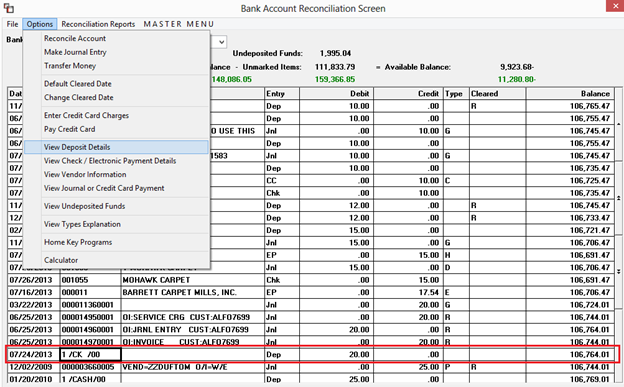Open View Deposit Details
This screenshot has width=624, height=387.
[116, 147]
